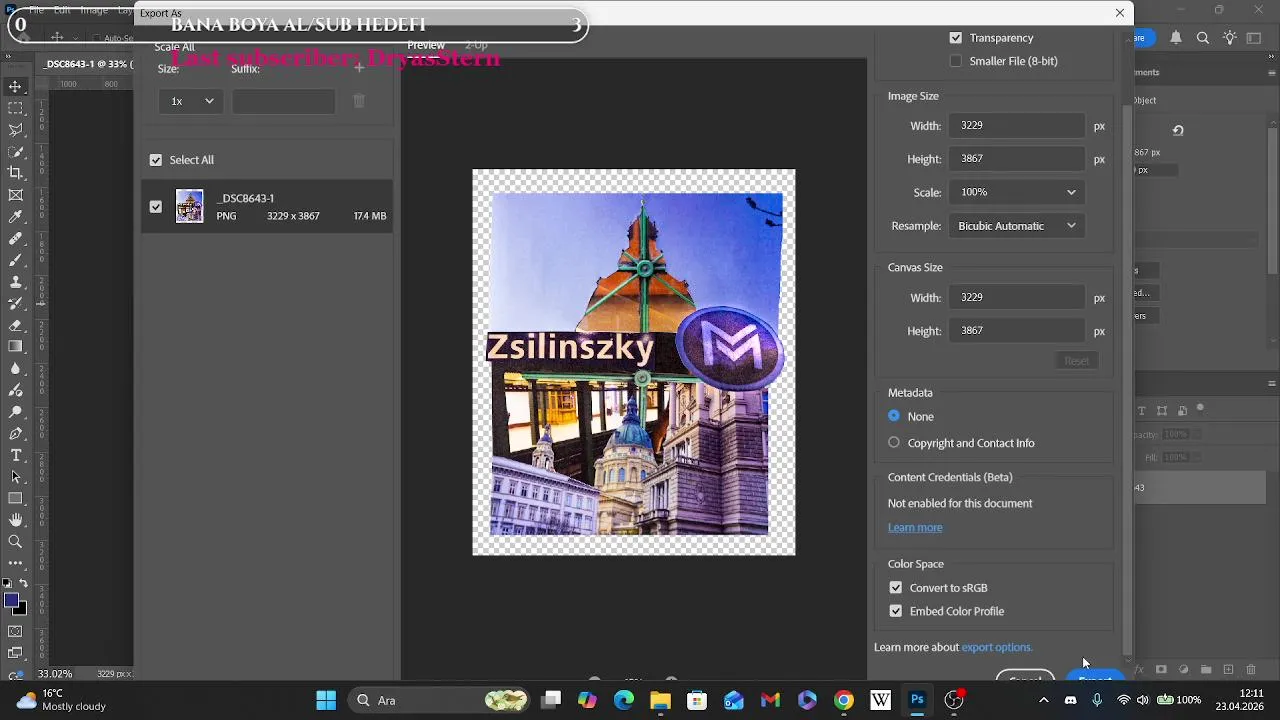1280x720 pixels.
Task: Select the _DSC8643-1 document tab
Action: point(86,64)
